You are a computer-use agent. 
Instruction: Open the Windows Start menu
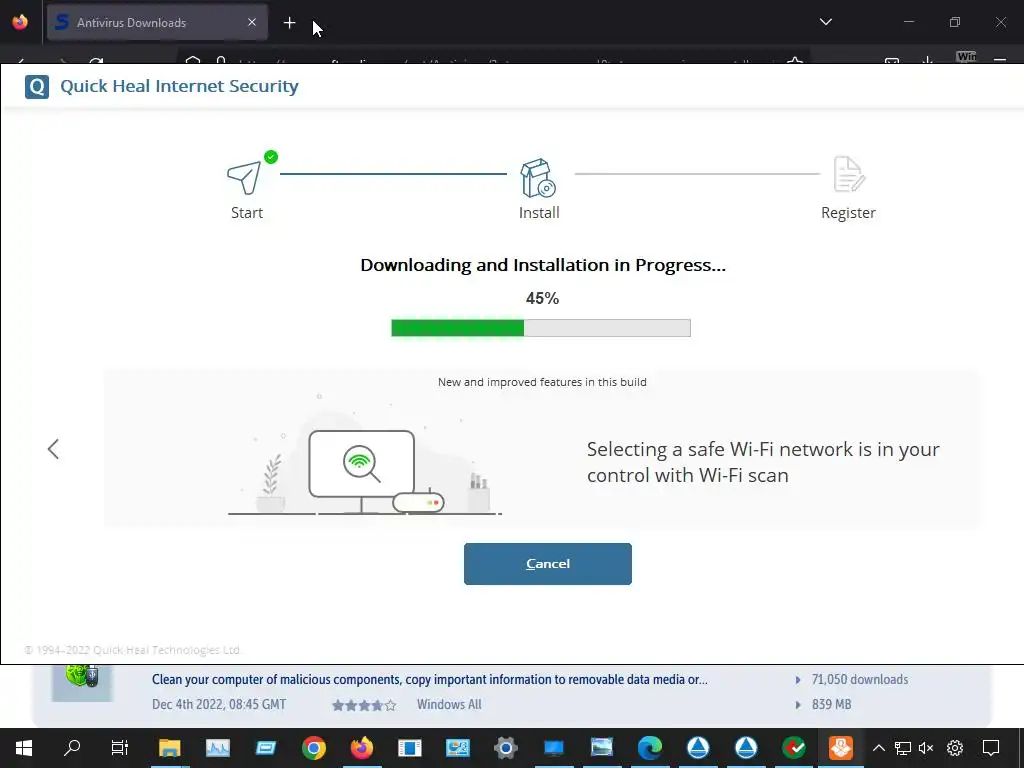point(24,748)
